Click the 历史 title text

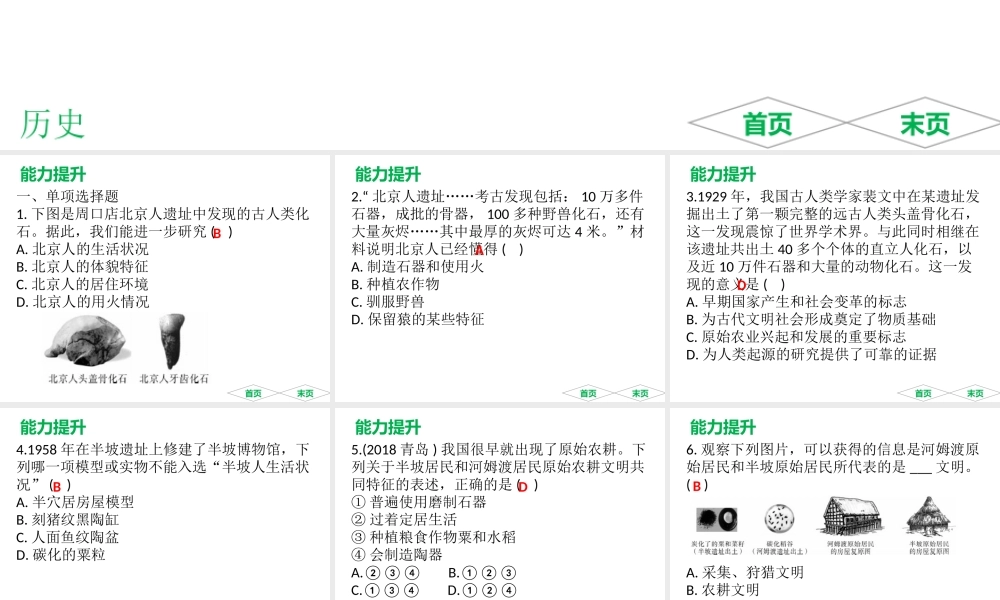pos(52,124)
